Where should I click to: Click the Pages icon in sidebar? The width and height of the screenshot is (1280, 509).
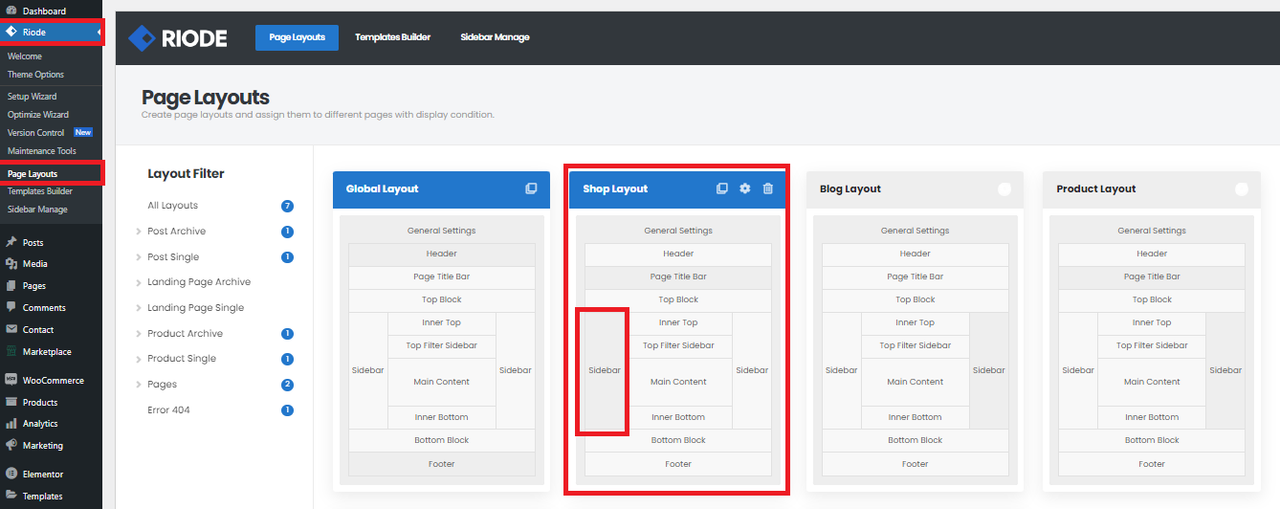pos(11,286)
